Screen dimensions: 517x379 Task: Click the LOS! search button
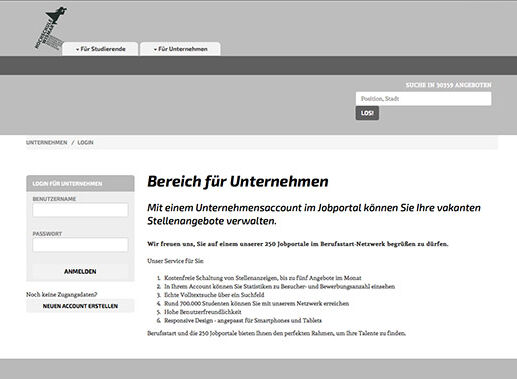click(367, 113)
